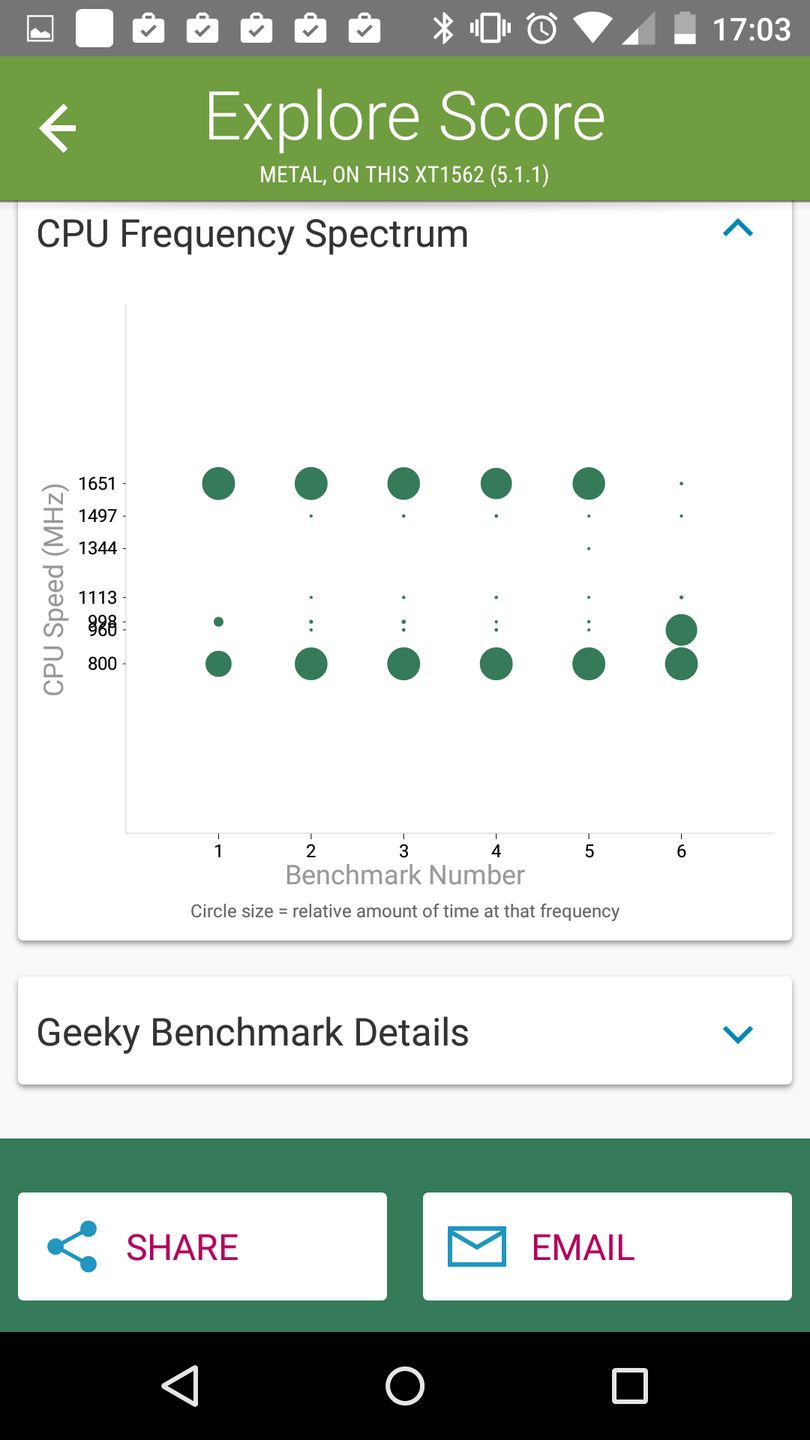Collapse the CPU Frequency Spectrum section
Screen dimensions: 810x1440
tap(737, 229)
